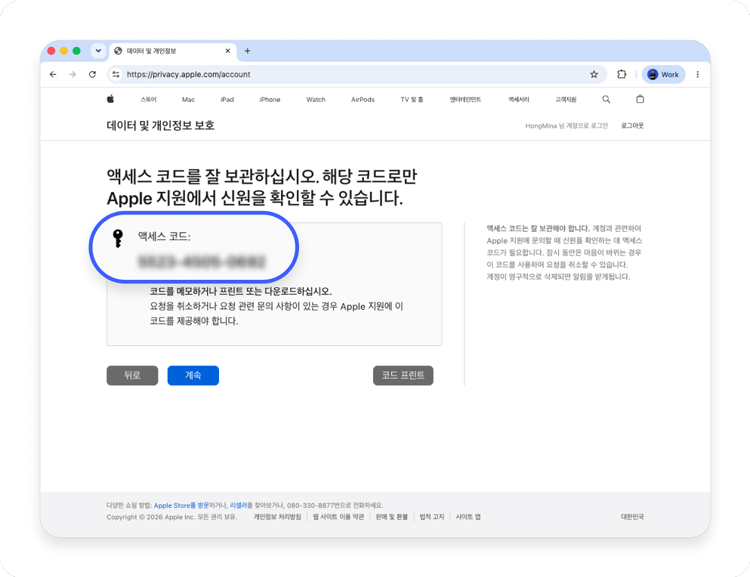Bookmark this page with star icon
Screen dimensions: 750x577
pyautogui.click(x=594, y=74)
